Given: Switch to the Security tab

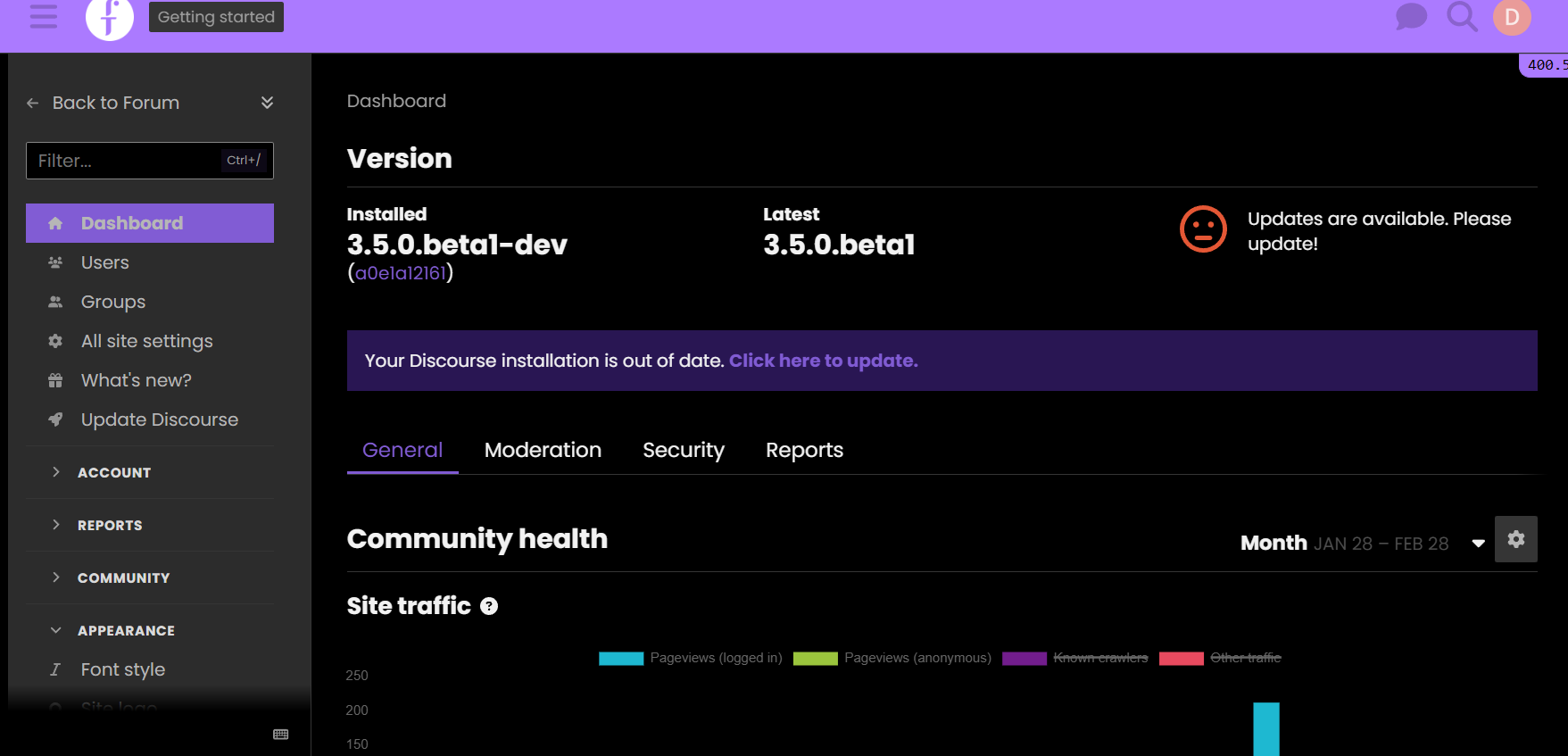Looking at the screenshot, I should tap(683, 450).
